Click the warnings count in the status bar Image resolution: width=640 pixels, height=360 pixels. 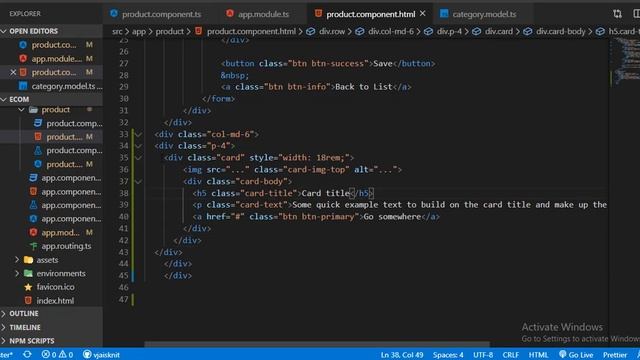click(66, 354)
